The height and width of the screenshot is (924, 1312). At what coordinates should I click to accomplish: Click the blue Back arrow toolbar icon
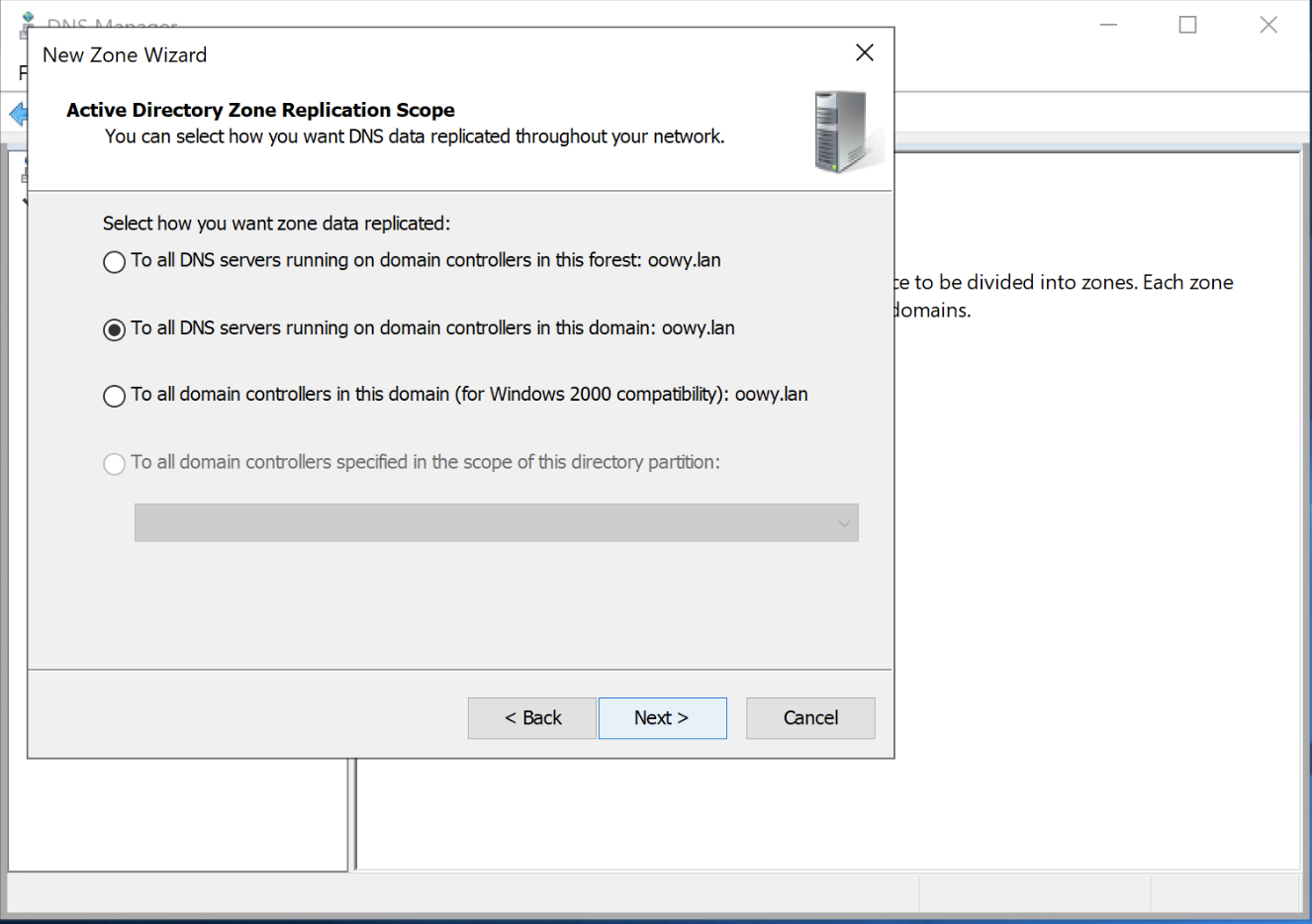point(17,114)
